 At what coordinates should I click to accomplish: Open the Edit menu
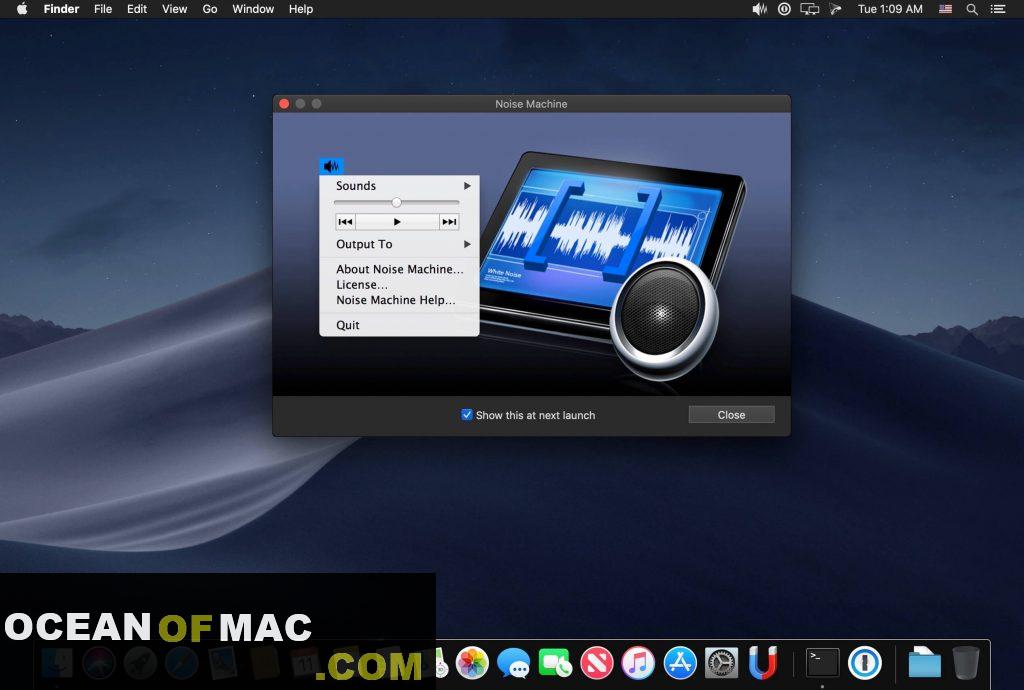[136, 9]
